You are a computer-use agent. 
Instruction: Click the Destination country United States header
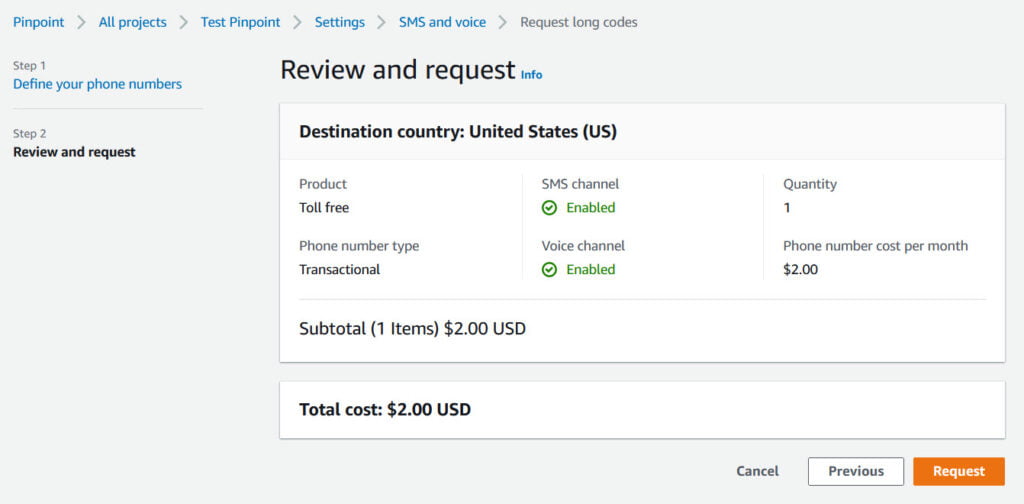click(458, 132)
